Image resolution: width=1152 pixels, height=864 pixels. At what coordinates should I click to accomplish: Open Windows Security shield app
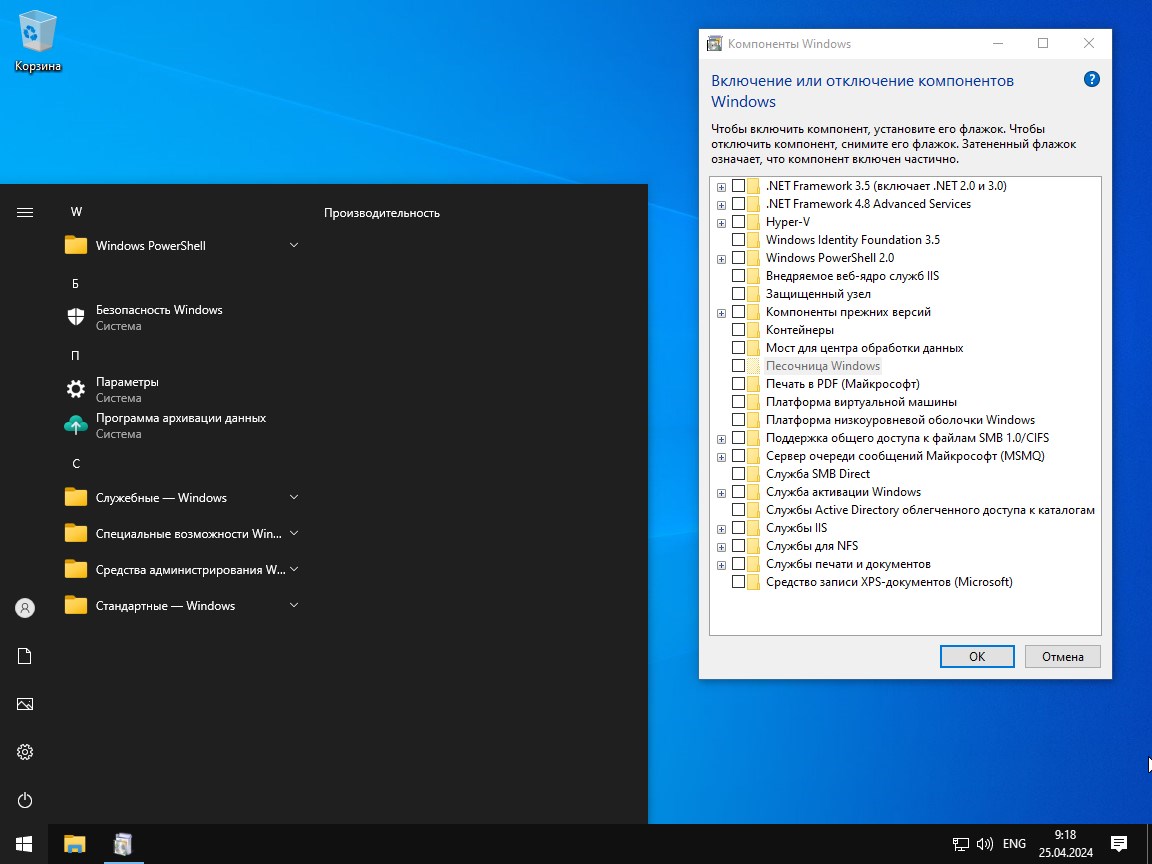pos(180,317)
